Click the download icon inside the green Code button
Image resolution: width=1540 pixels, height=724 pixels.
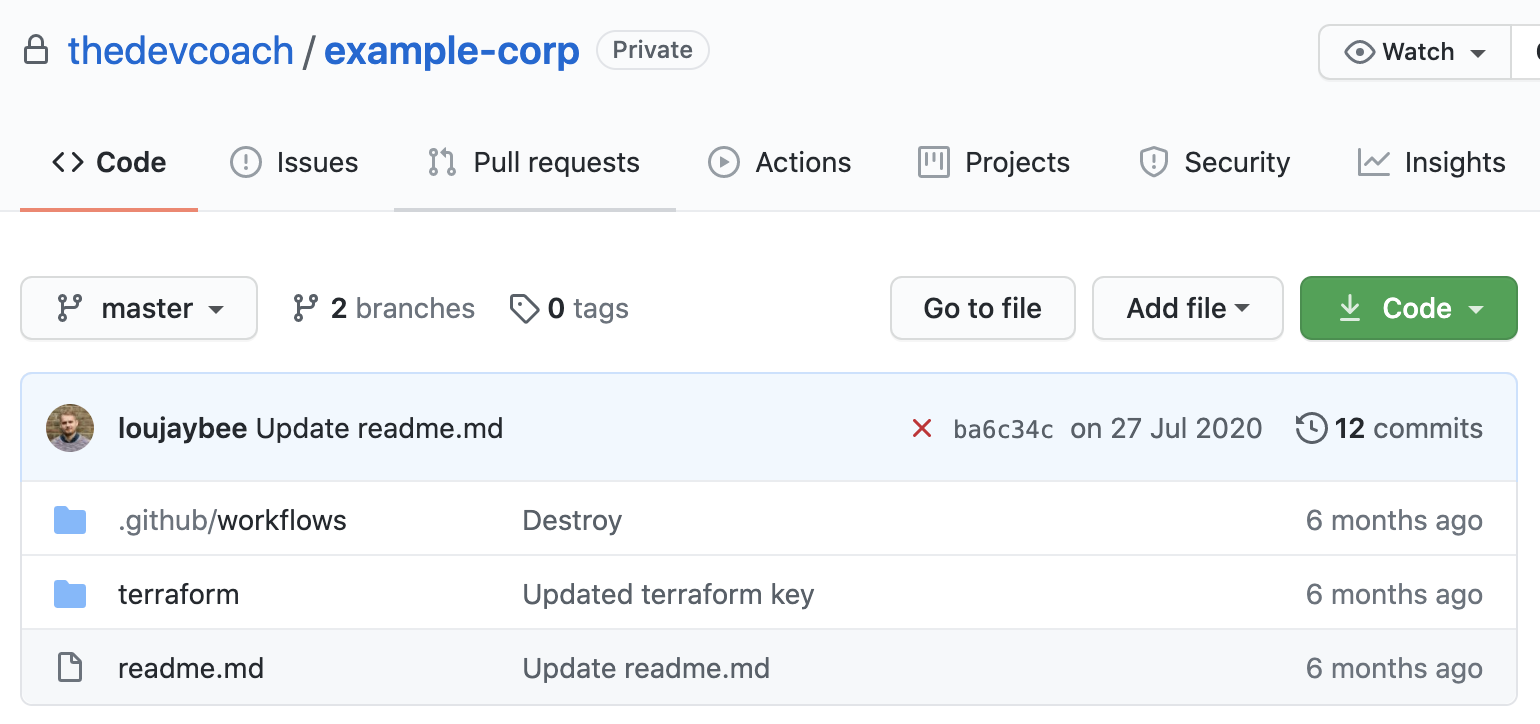(x=1350, y=308)
